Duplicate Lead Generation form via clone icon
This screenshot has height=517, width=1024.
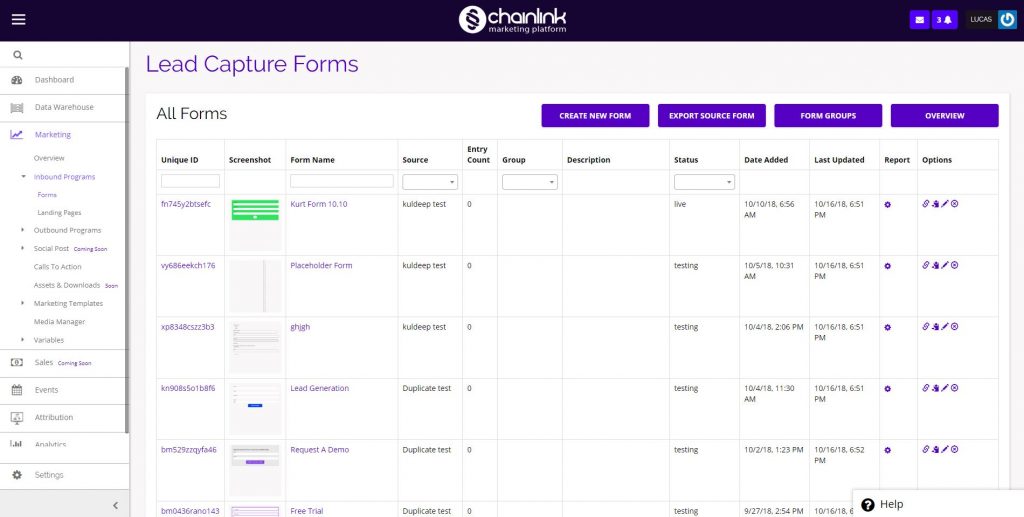point(935,388)
